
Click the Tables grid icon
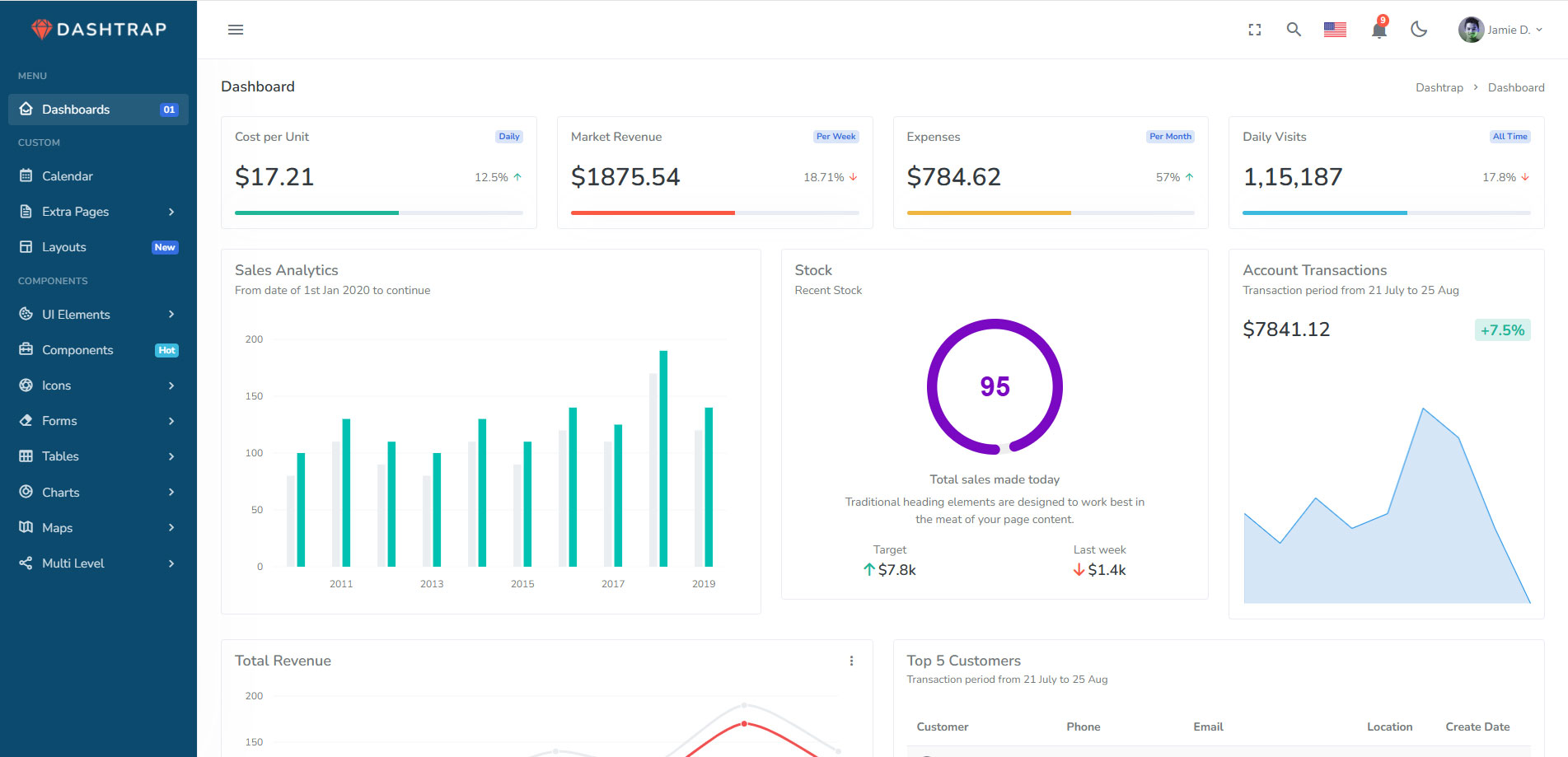point(26,456)
